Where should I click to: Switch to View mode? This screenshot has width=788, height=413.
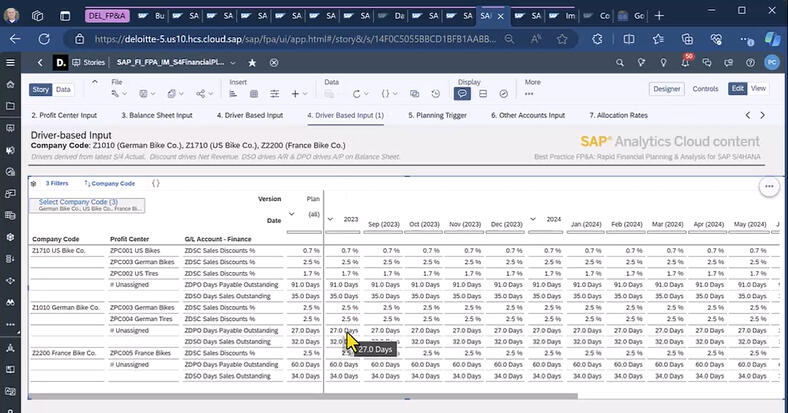pos(758,88)
